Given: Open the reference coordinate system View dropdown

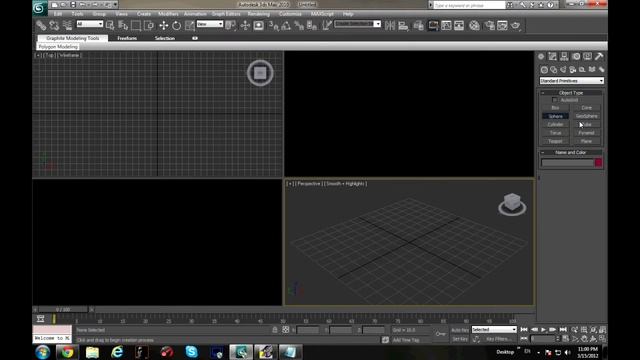Looking at the screenshot, I should pos(209,24).
